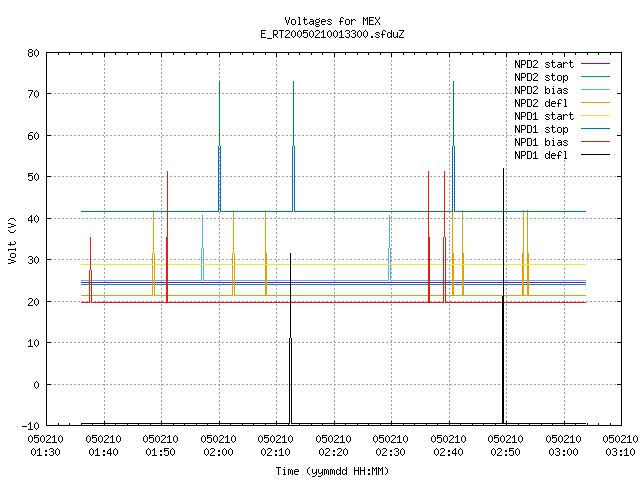640x480 pixels.
Task: Click the file name 'E_RT20050210013300.sfduZ'
Action: pyautogui.click(x=332, y=34)
